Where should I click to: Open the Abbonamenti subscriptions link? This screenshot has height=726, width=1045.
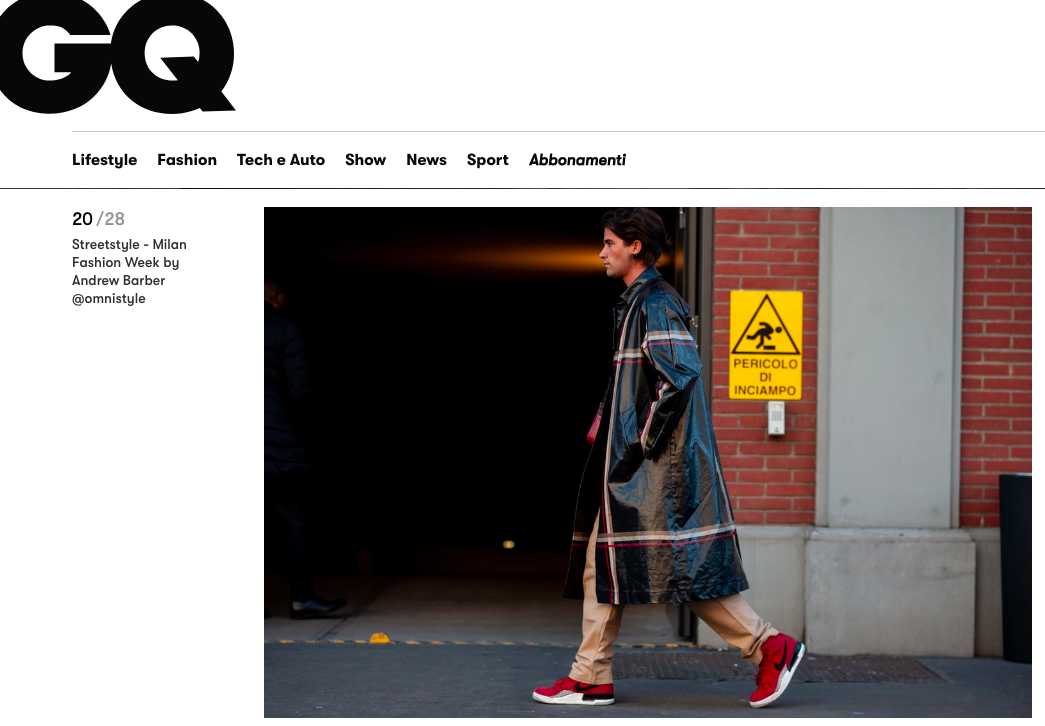(577, 160)
